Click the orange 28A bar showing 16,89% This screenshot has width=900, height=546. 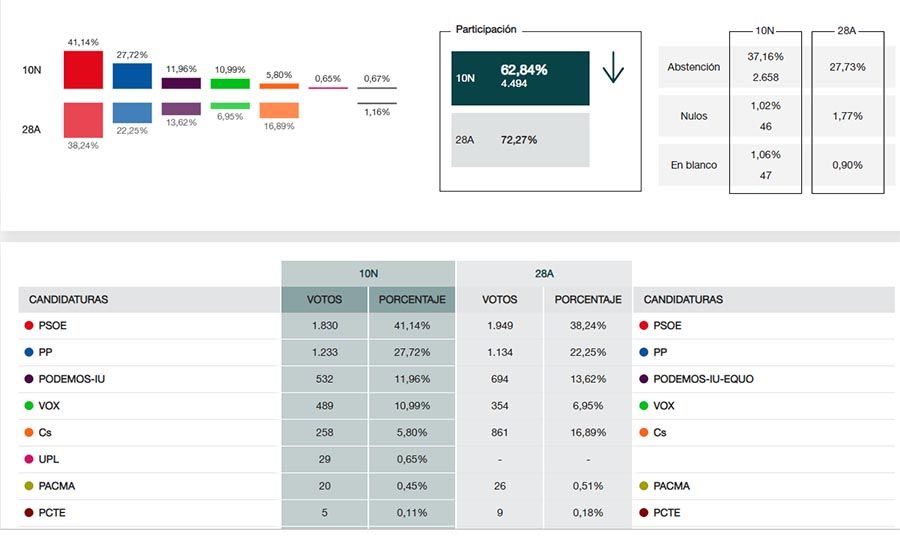coord(279,110)
